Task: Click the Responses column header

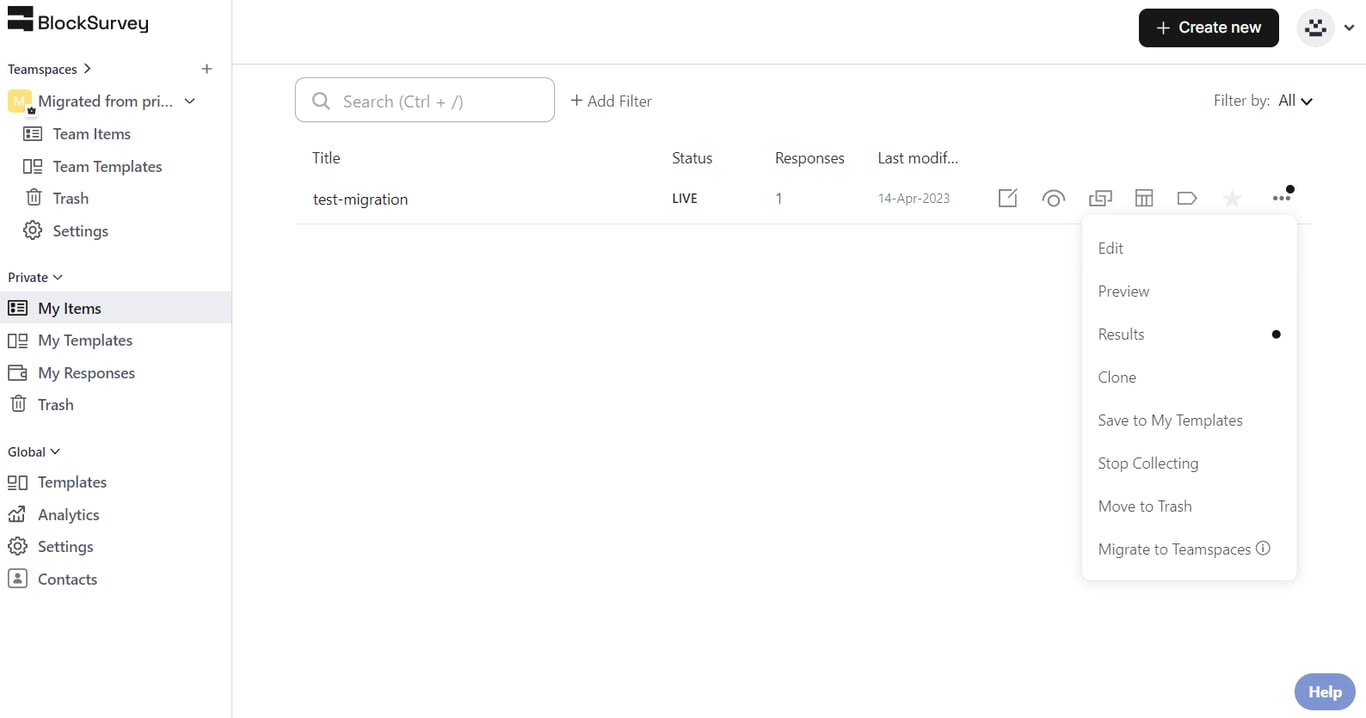Action: (810, 158)
